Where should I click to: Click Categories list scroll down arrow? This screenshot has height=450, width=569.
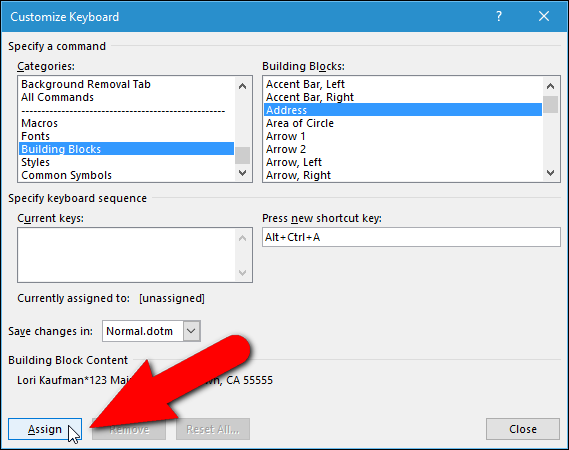[x=242, y=173]
